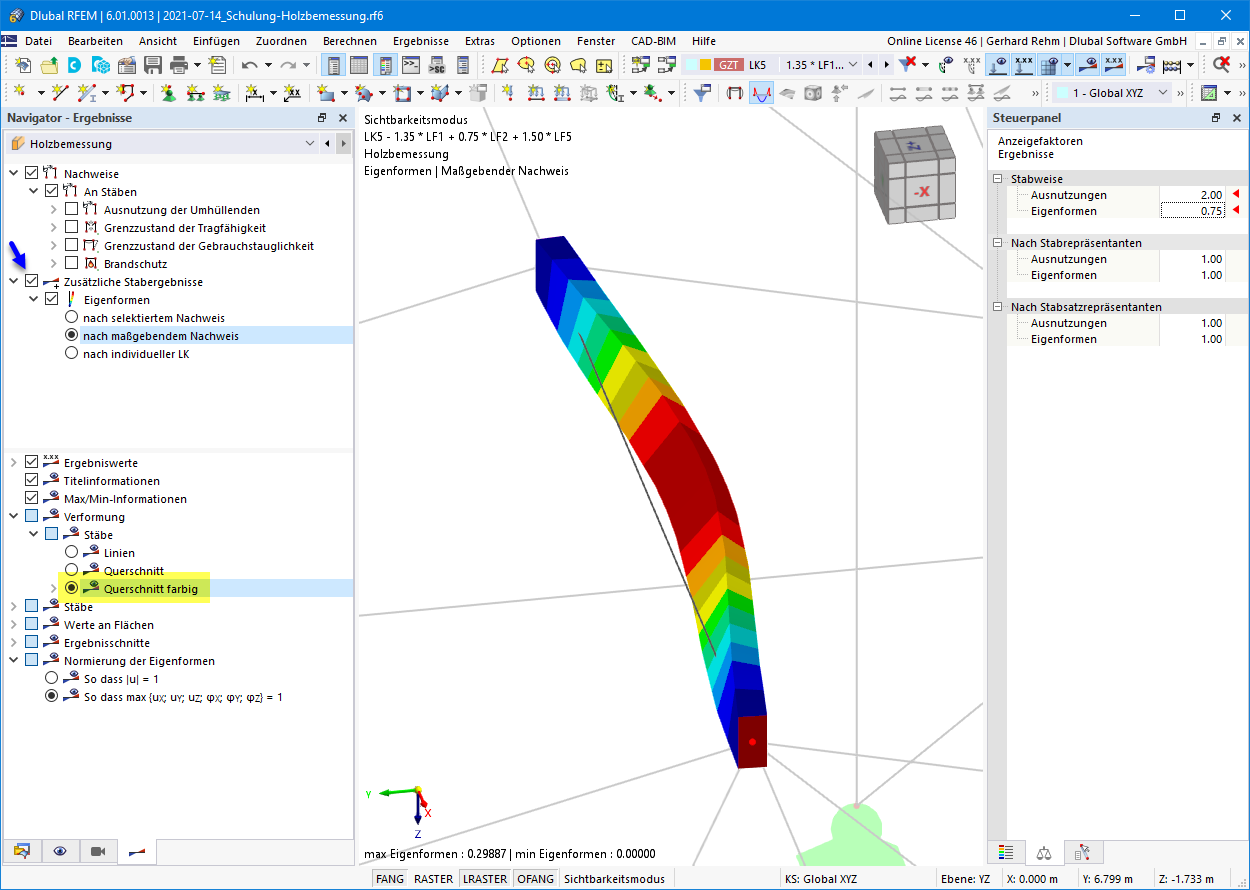
Task: Expand the Ergebniswerte tree node
Action: 14,463
